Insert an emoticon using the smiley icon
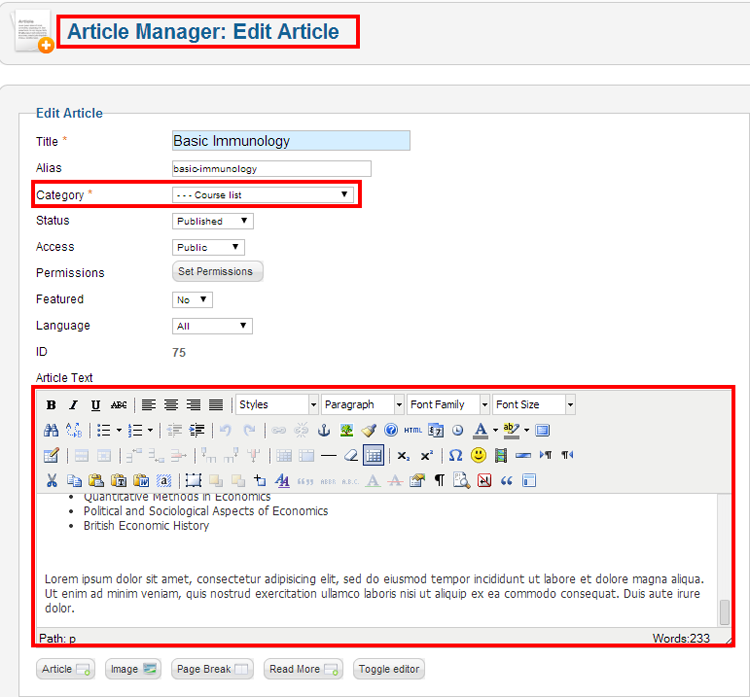Image resolution: width=750 pixels, height=697 pixels. point(478,456)
